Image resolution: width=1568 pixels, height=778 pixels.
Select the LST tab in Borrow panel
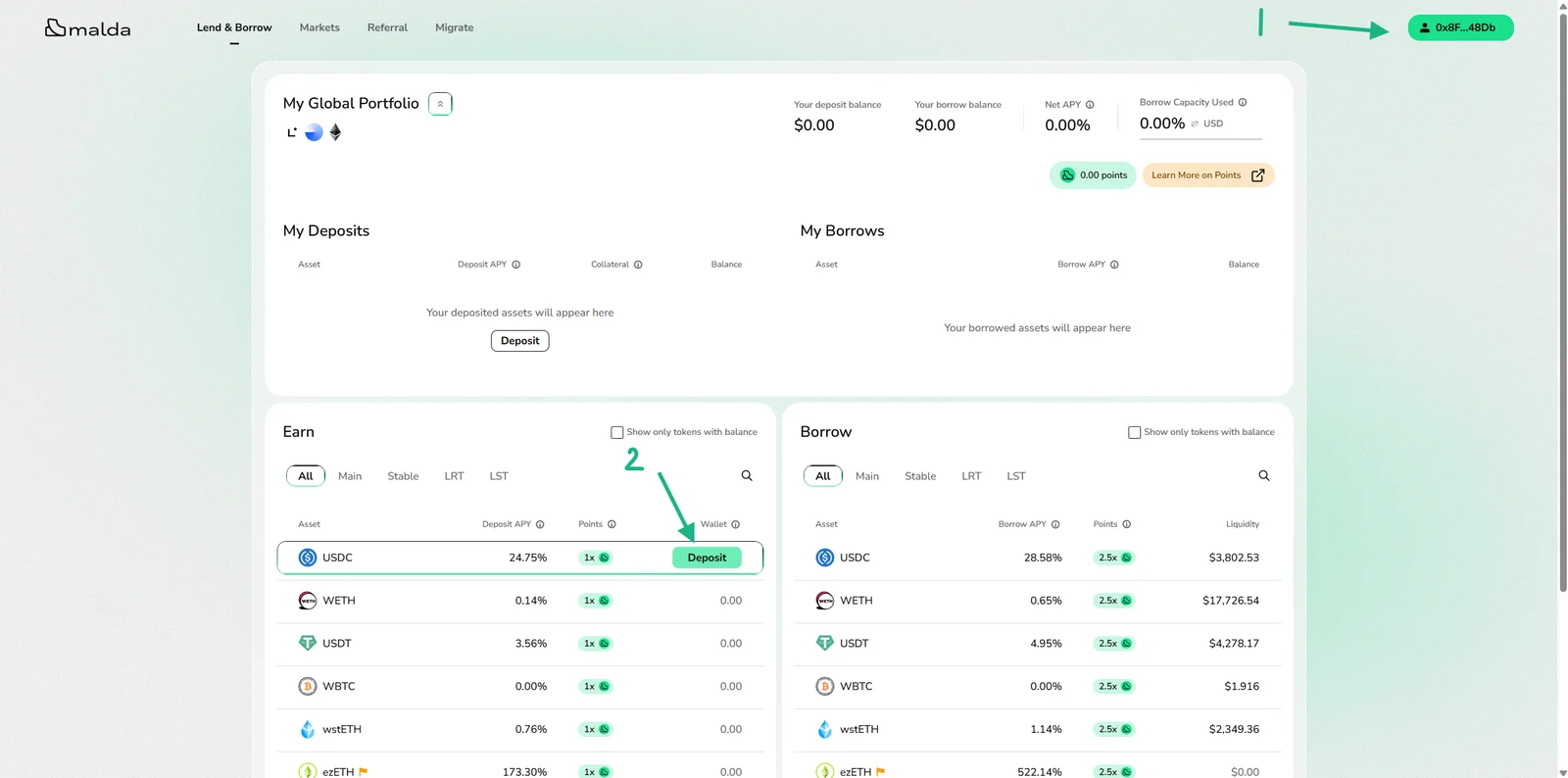(x=1016, y=476)
